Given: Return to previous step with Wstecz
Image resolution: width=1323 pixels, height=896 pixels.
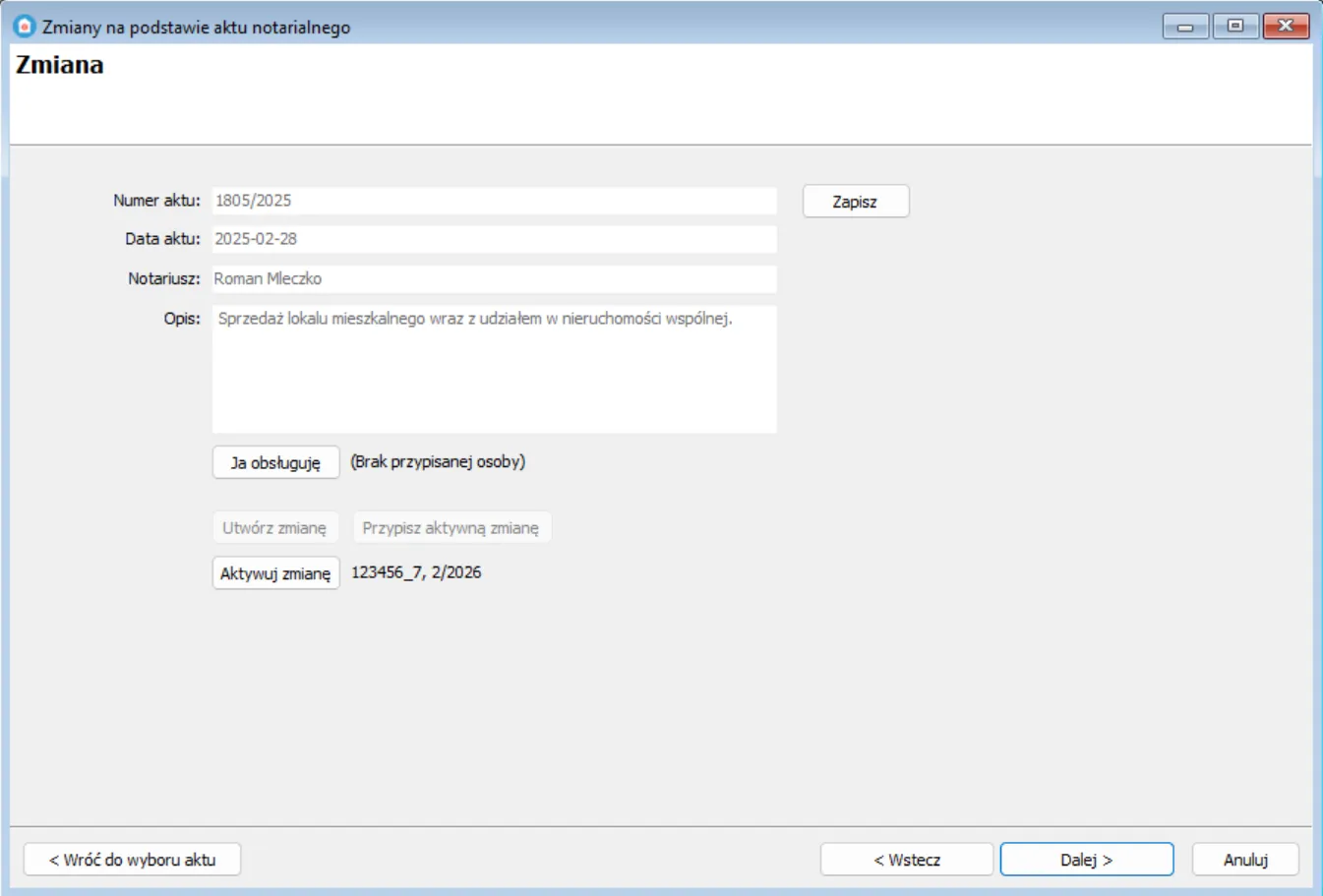Looking at the screenshot, I should pos(906,860).
